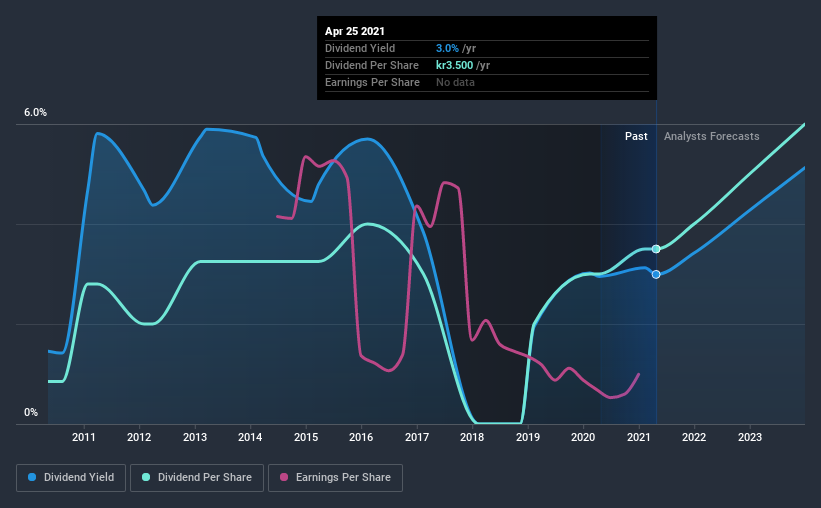Click the 2018 x-axis year label
Screen dimensions: 821x508
tap(472, 437)
